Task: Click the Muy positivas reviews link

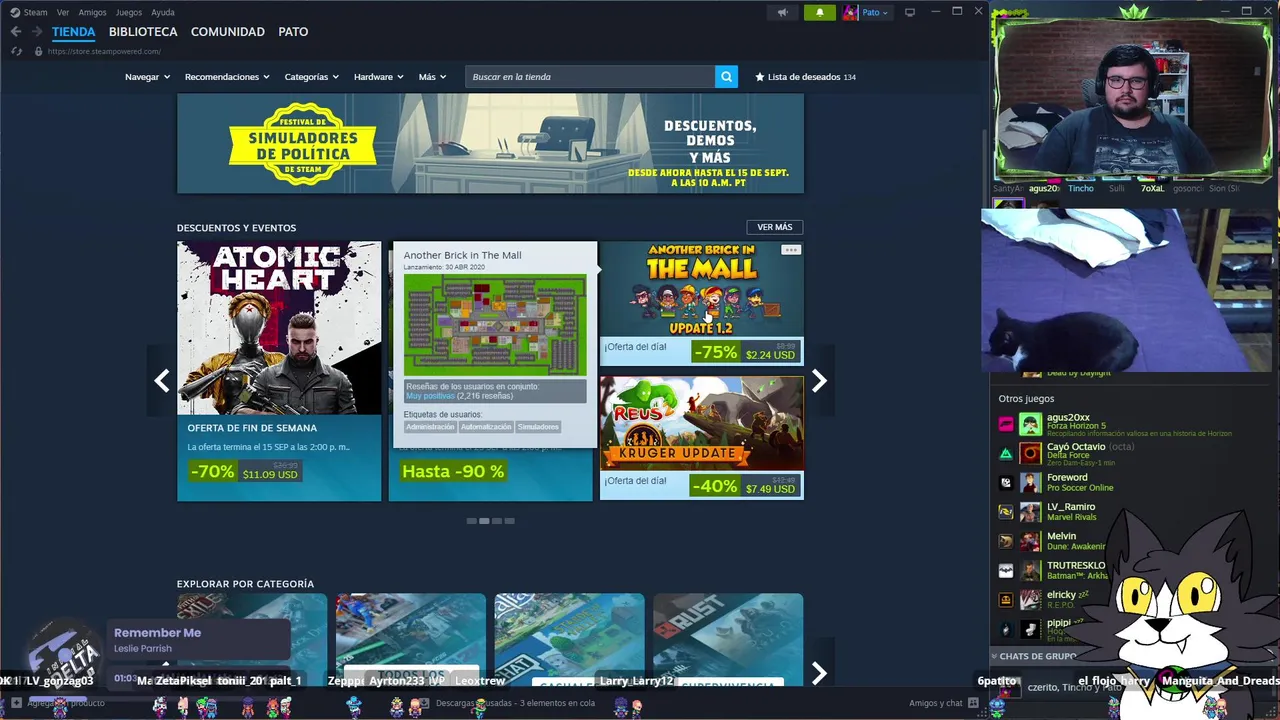Action: [x=430, y=396]
